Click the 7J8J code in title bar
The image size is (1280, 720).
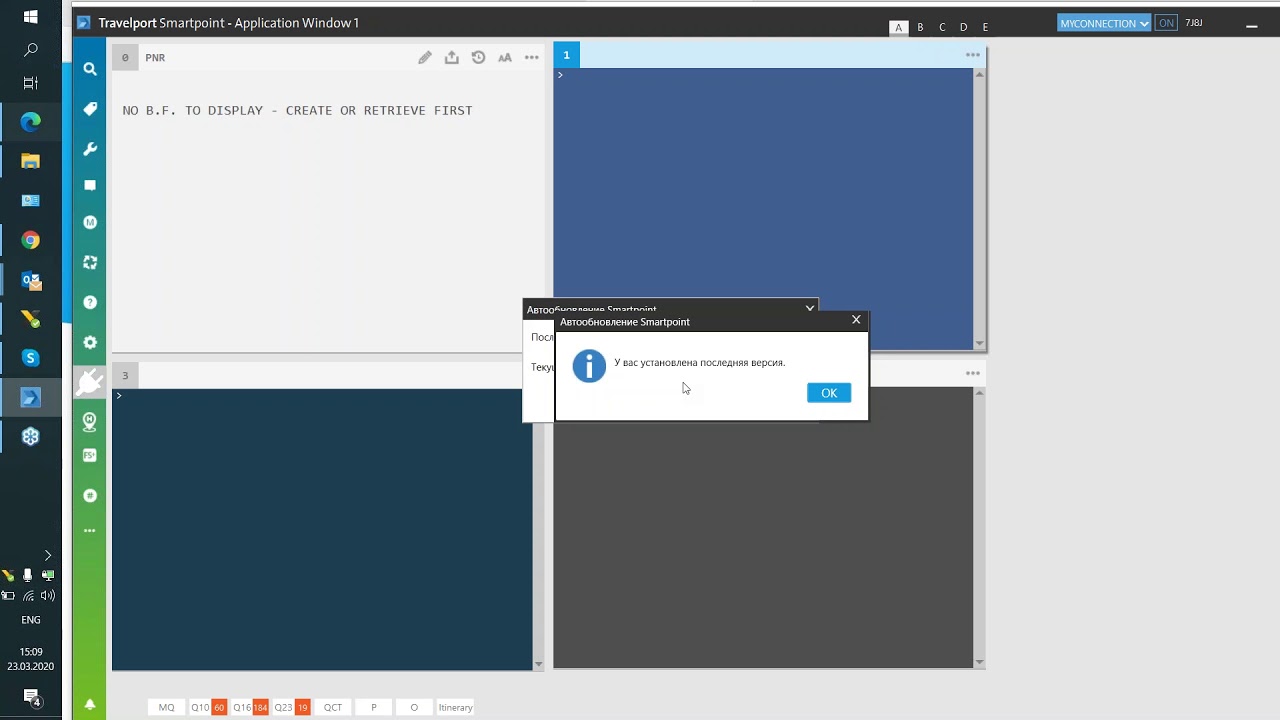click(1194, 23)
